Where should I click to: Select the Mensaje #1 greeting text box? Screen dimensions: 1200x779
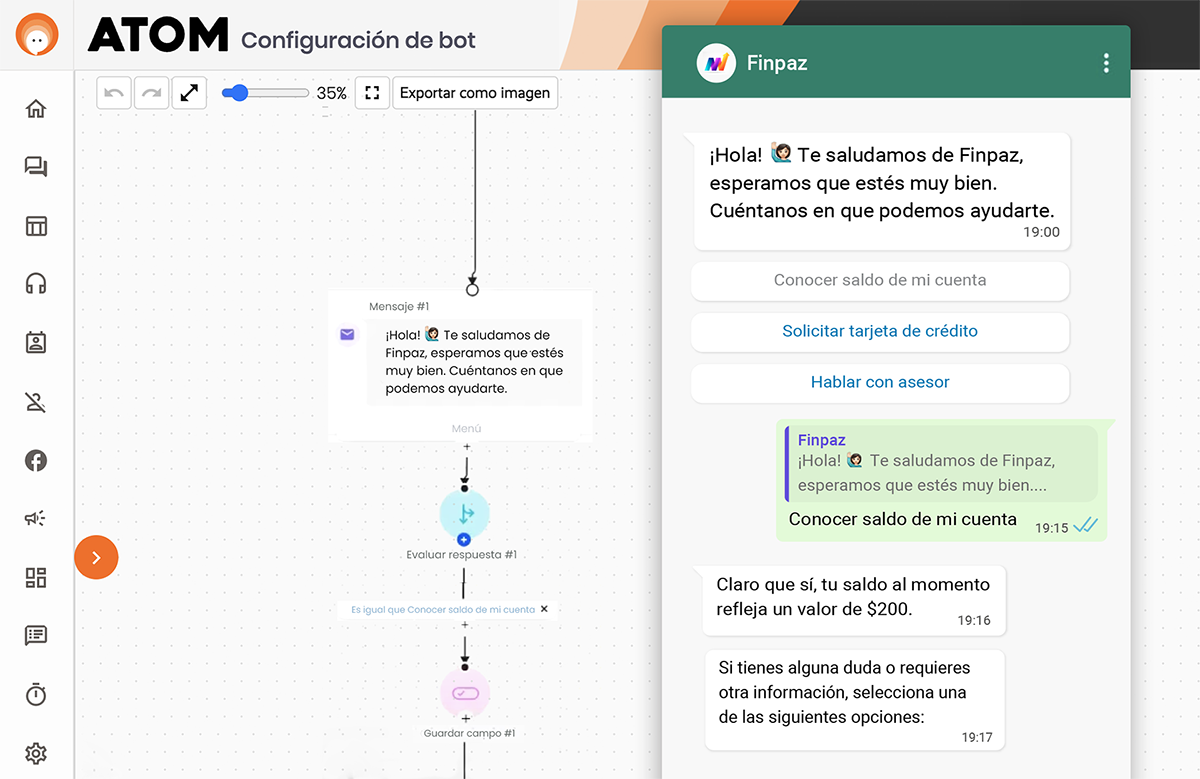(x=474, y=362)
